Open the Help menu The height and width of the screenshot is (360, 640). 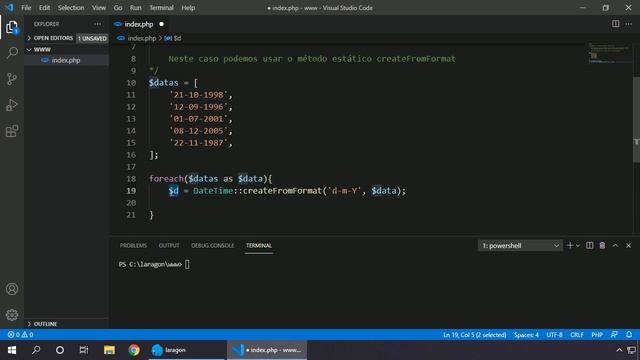(x=188, y=8)
